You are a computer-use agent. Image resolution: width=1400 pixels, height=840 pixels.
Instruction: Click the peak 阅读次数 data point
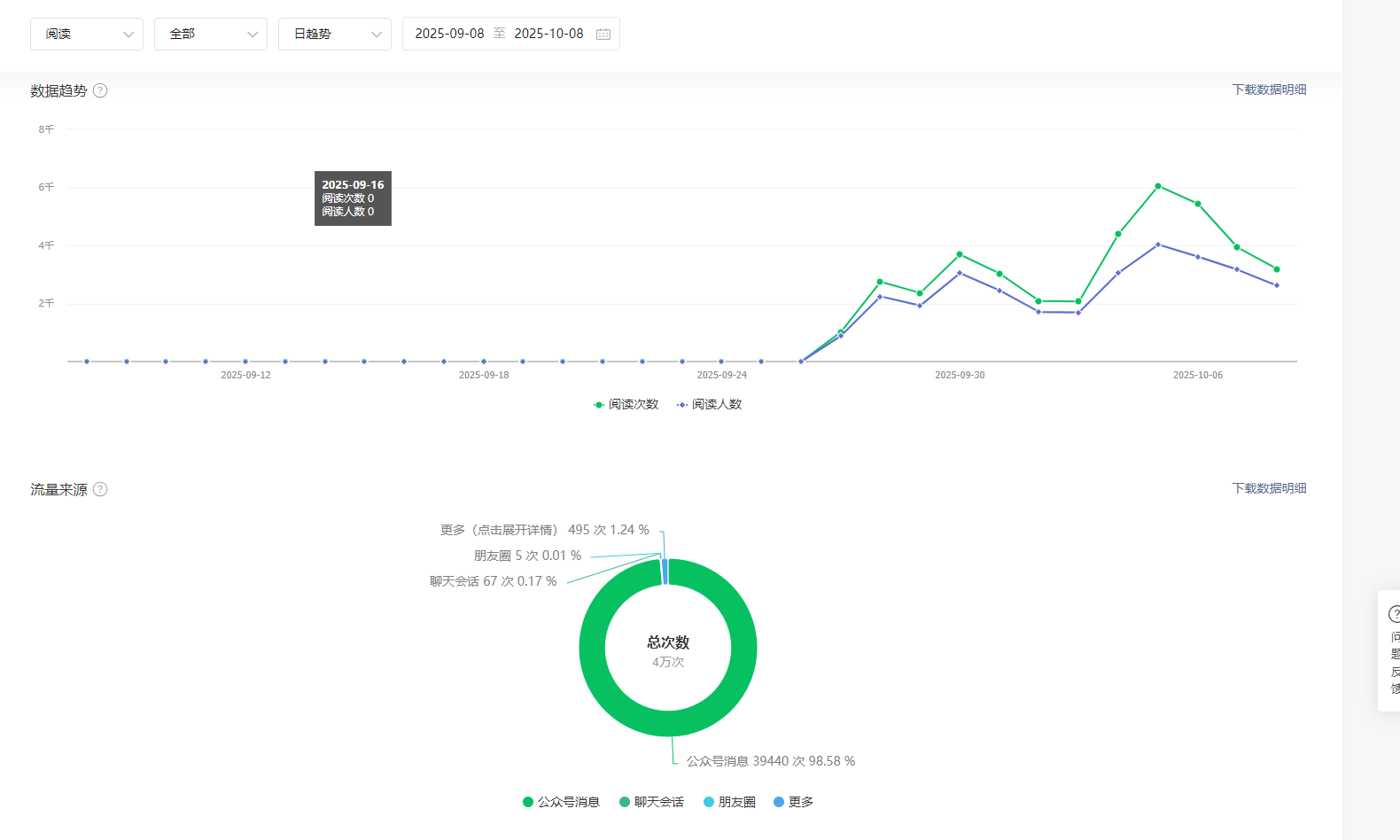click(1158, 186)
